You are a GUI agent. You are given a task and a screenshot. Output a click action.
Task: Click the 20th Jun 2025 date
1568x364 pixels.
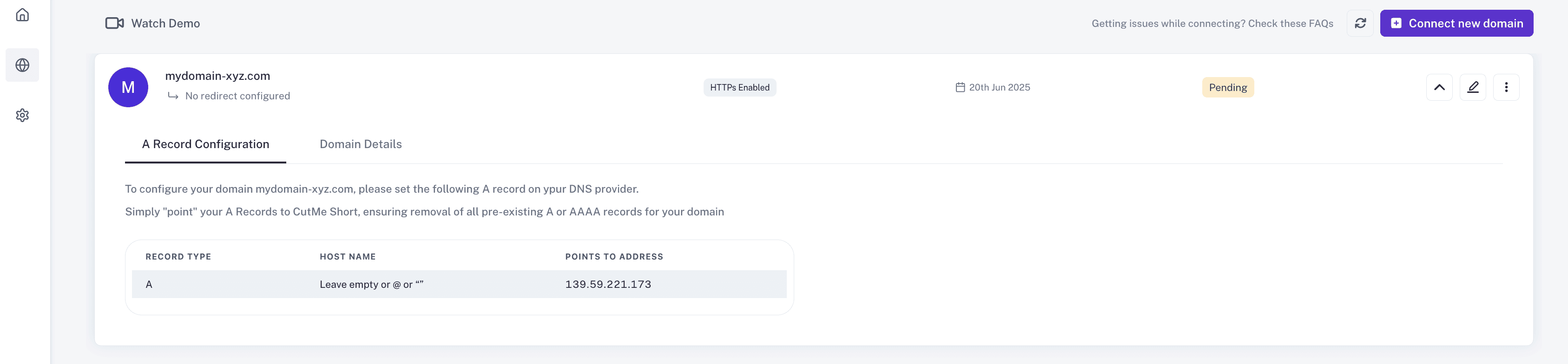[999, 87]
